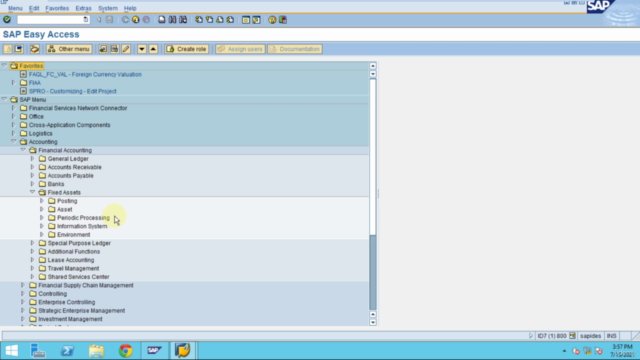Expand the Controlling folder
Viewport: 640px width, 360px height.
[23, 293]
